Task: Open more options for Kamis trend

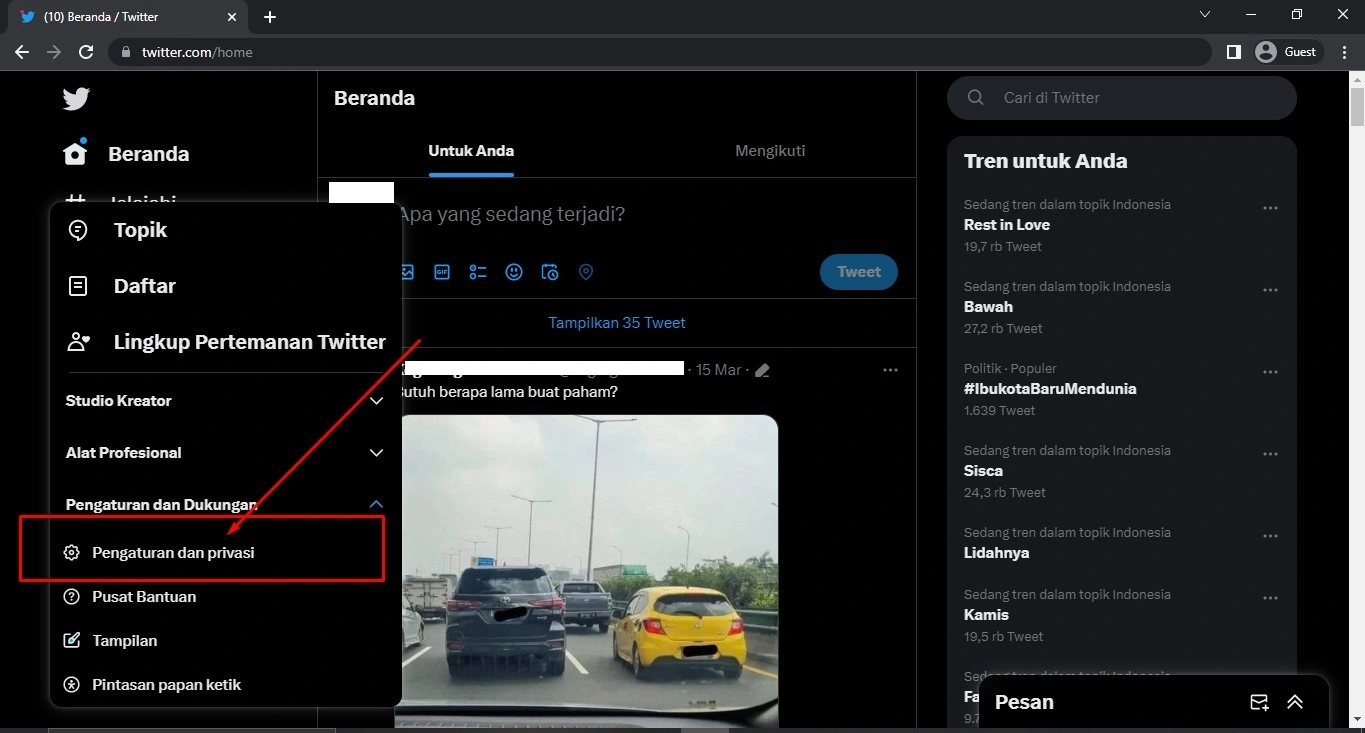Action: coord(1270,598)
